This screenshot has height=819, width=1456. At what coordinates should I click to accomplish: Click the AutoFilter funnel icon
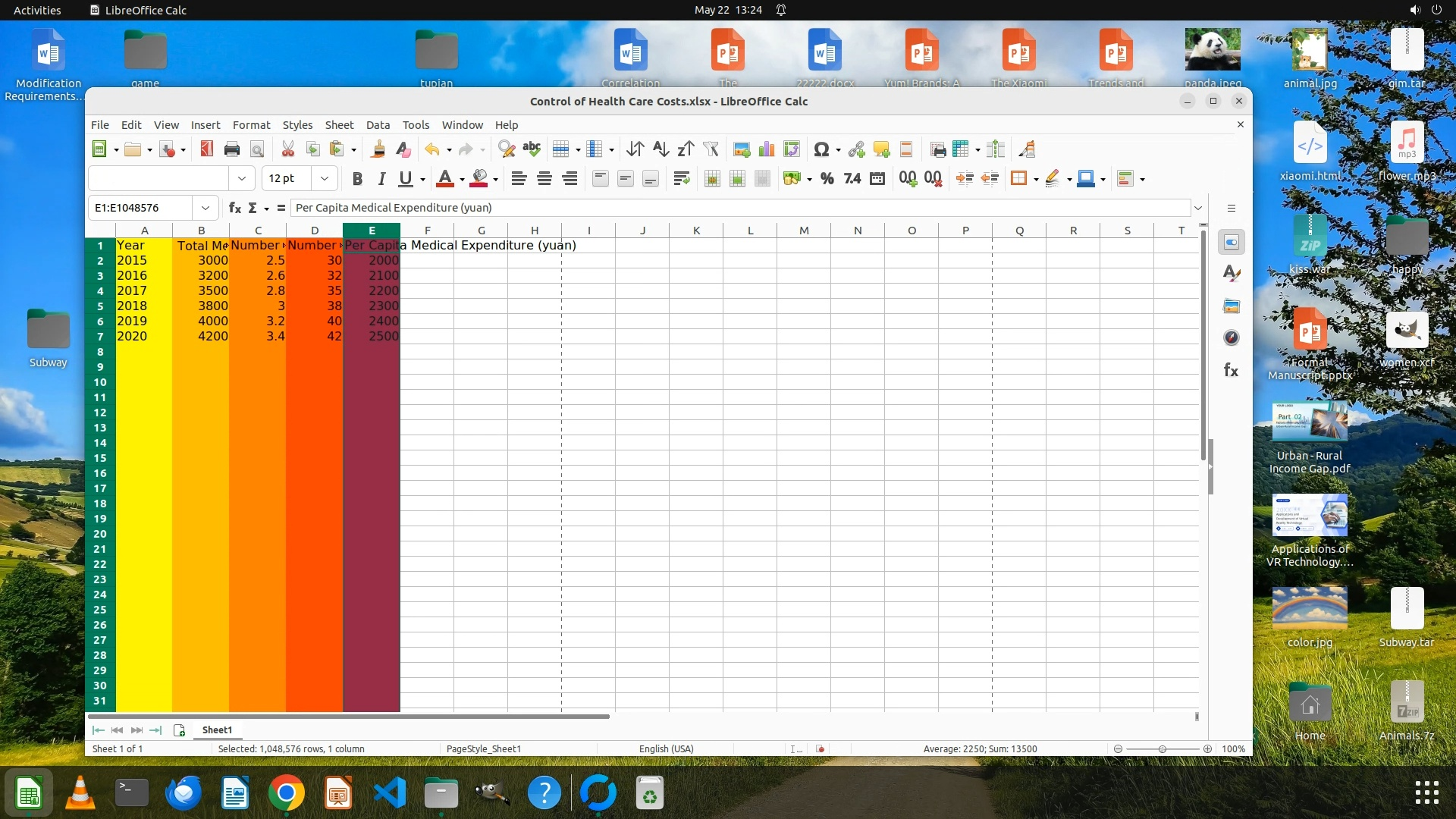pyautogui.click(x=711, y=149)
